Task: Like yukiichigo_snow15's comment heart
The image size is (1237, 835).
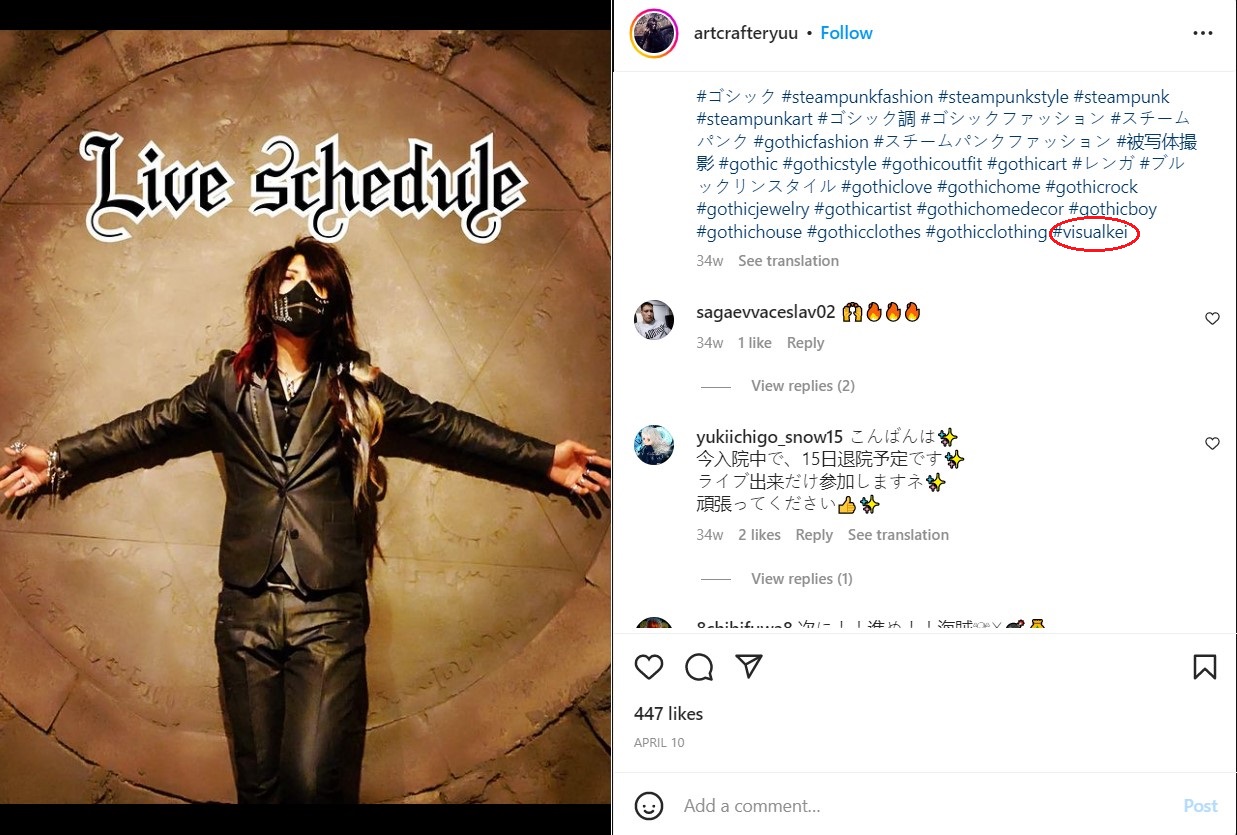Action: click(x=1212, y=444)
